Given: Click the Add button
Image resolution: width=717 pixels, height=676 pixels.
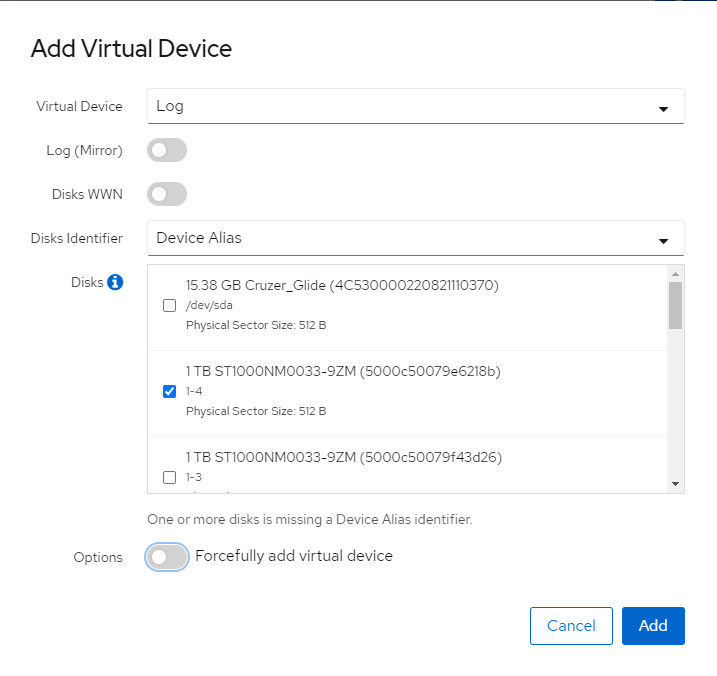Looking at the screenshot, I should [x=653, y=625].
